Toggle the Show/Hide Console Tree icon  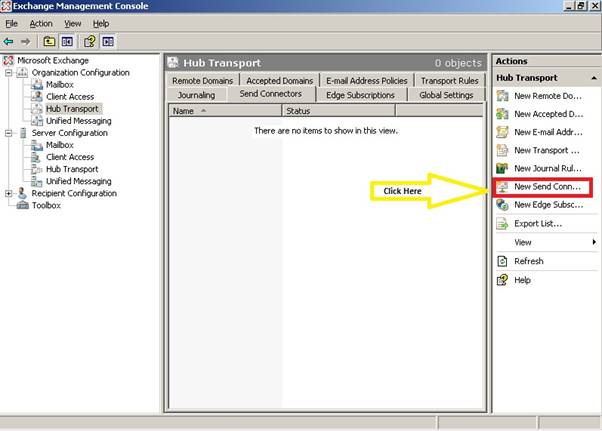tap(67, 41)
